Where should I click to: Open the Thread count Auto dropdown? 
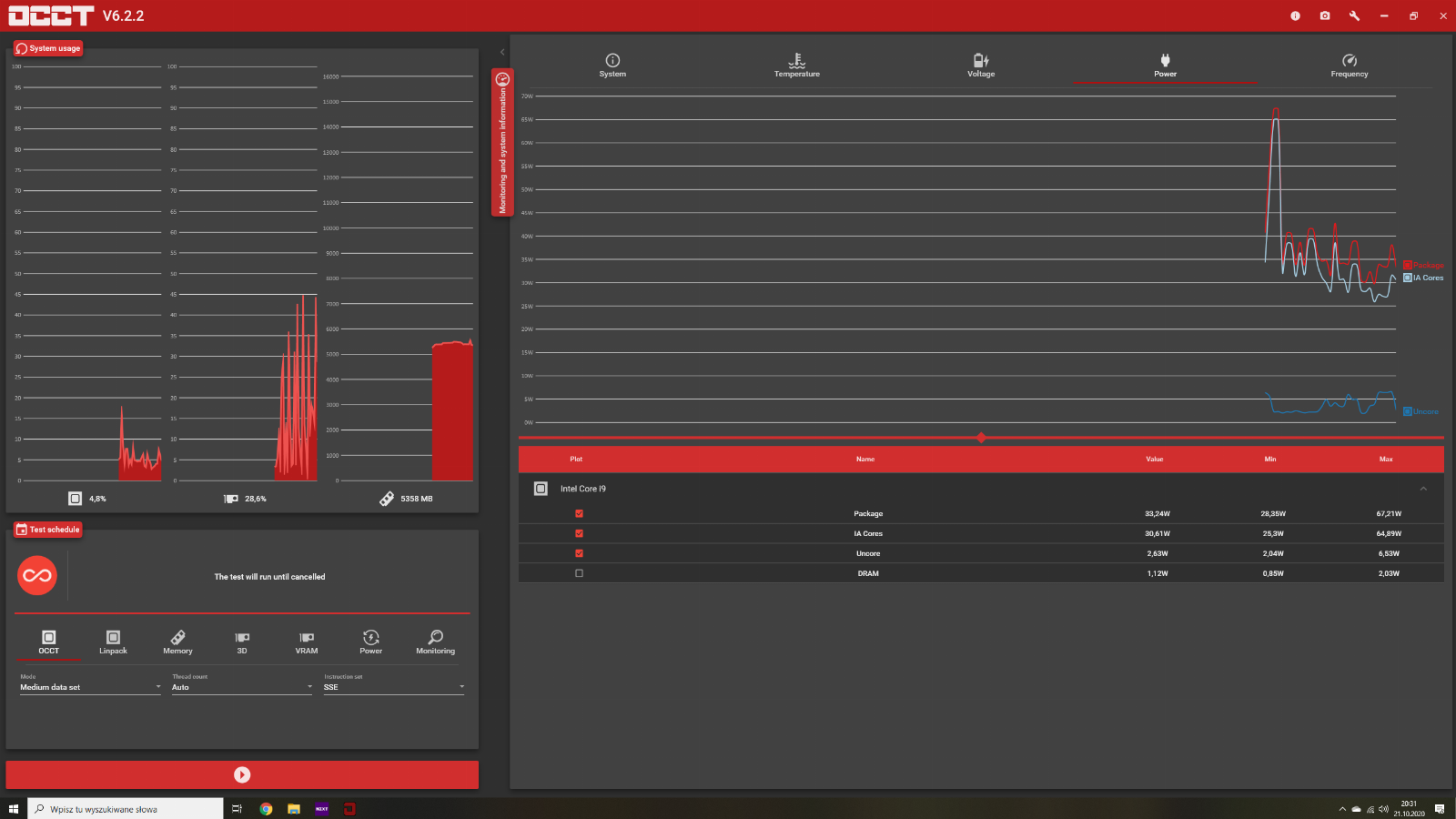(242, 687)
